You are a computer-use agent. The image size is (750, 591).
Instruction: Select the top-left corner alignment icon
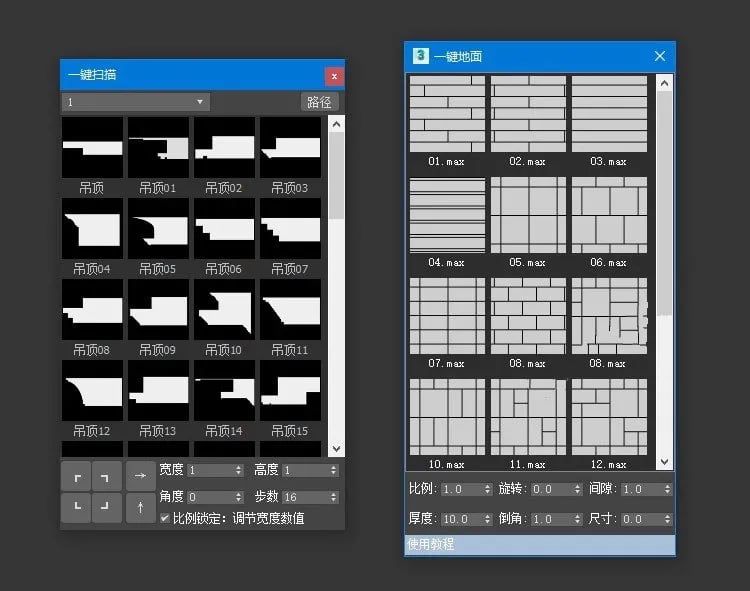[x=77, y=477]
